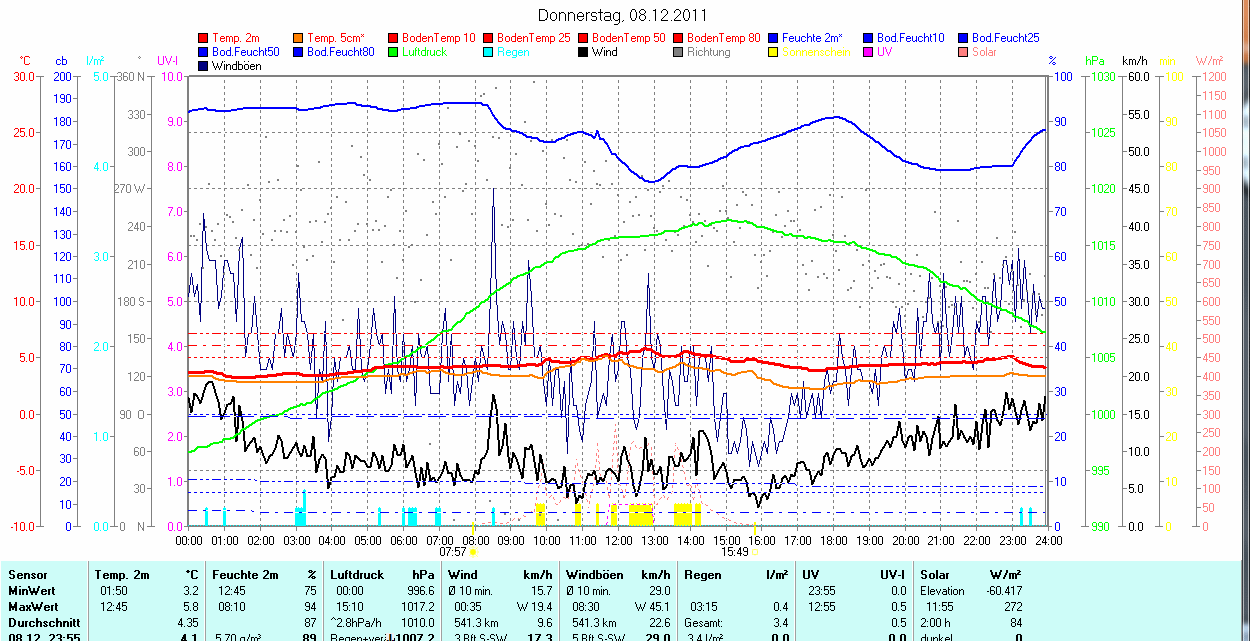Select the Bod.Feucht80 legend label
The width and height of the screenshot is (1250, 641).
point(340,52)
